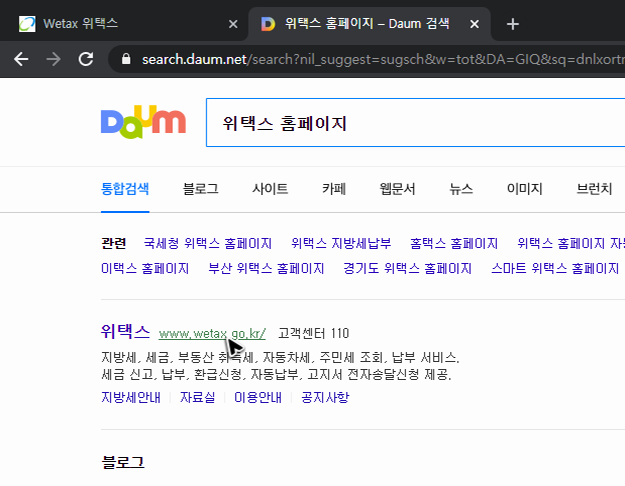Click related search 위택스 지방세납부
Screen dimensions: 625x486
tap(341, 243)
